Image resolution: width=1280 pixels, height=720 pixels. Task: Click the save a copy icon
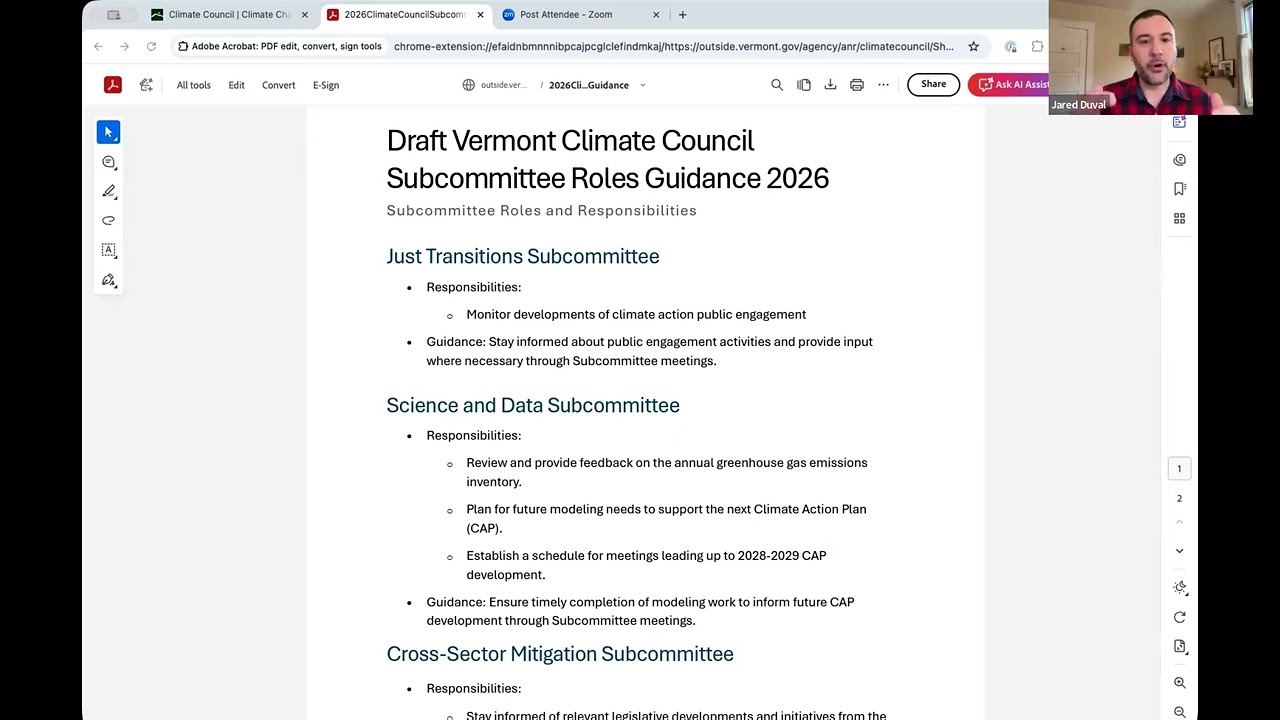[804, 85]
